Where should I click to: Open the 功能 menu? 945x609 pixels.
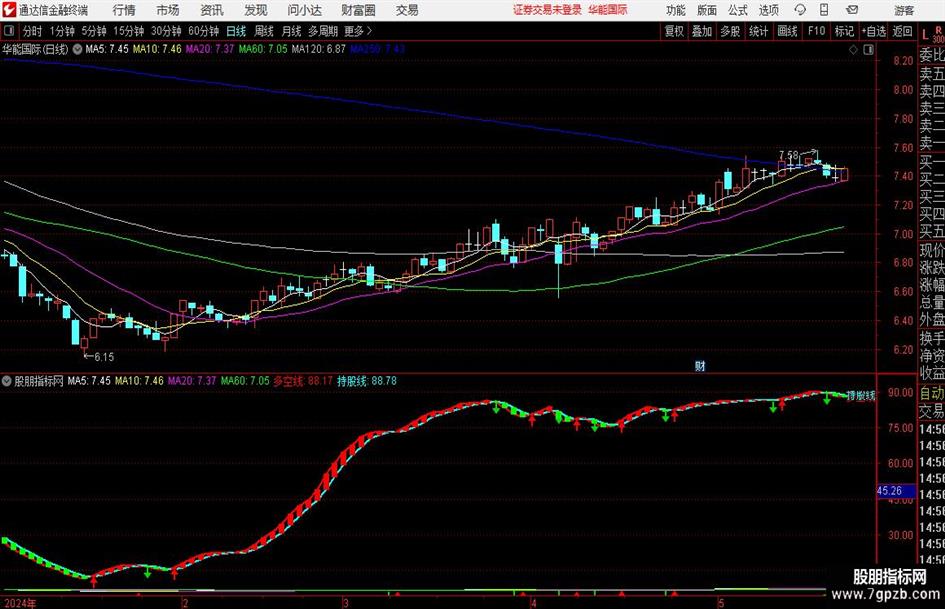click(x=676, y=10)
